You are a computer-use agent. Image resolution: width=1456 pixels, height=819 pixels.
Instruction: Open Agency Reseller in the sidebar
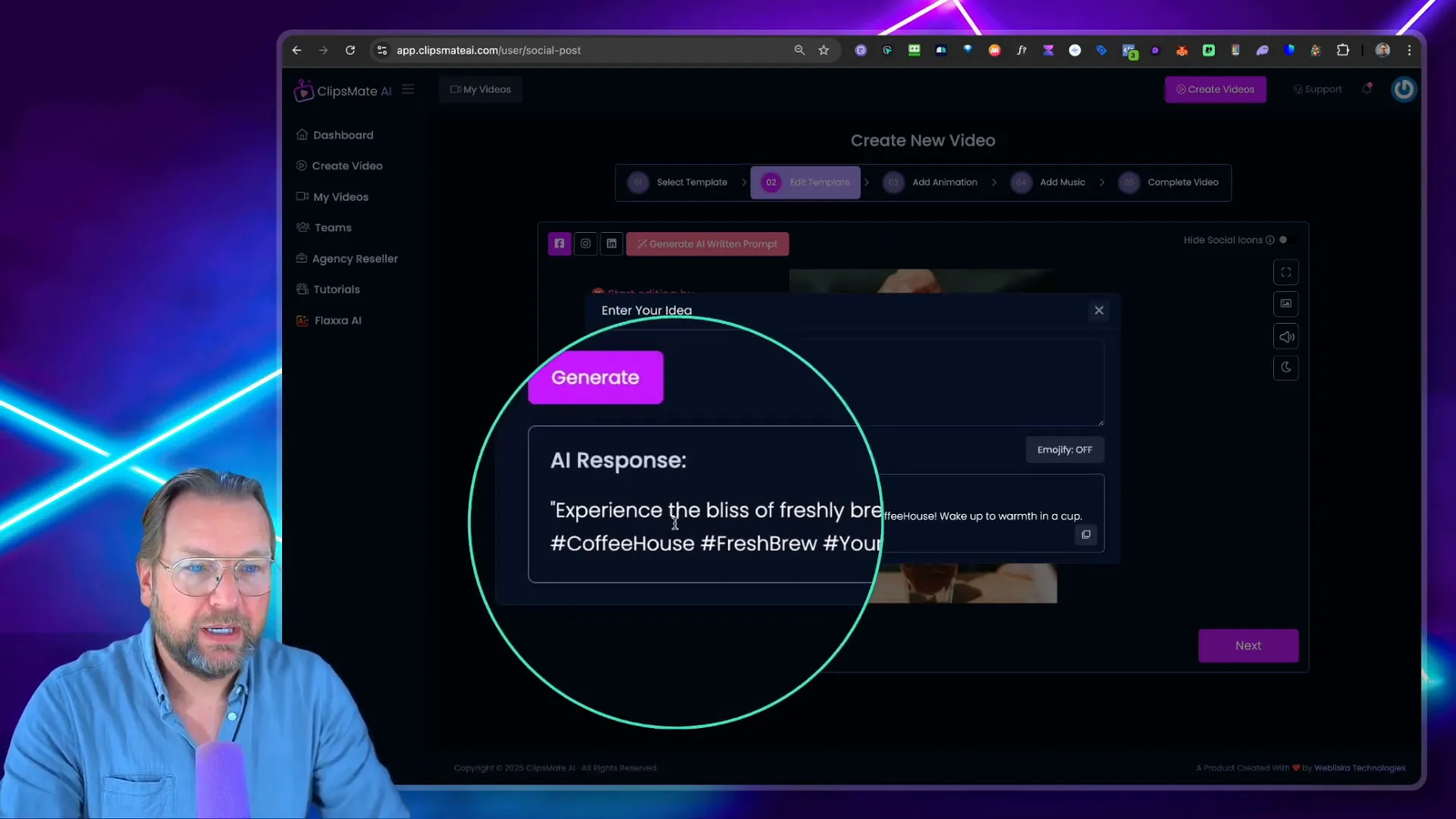347,258
